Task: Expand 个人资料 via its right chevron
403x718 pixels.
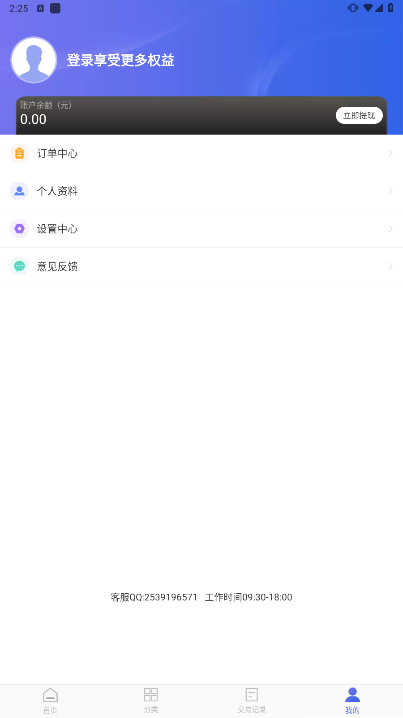Action: (x=391, y=191)
